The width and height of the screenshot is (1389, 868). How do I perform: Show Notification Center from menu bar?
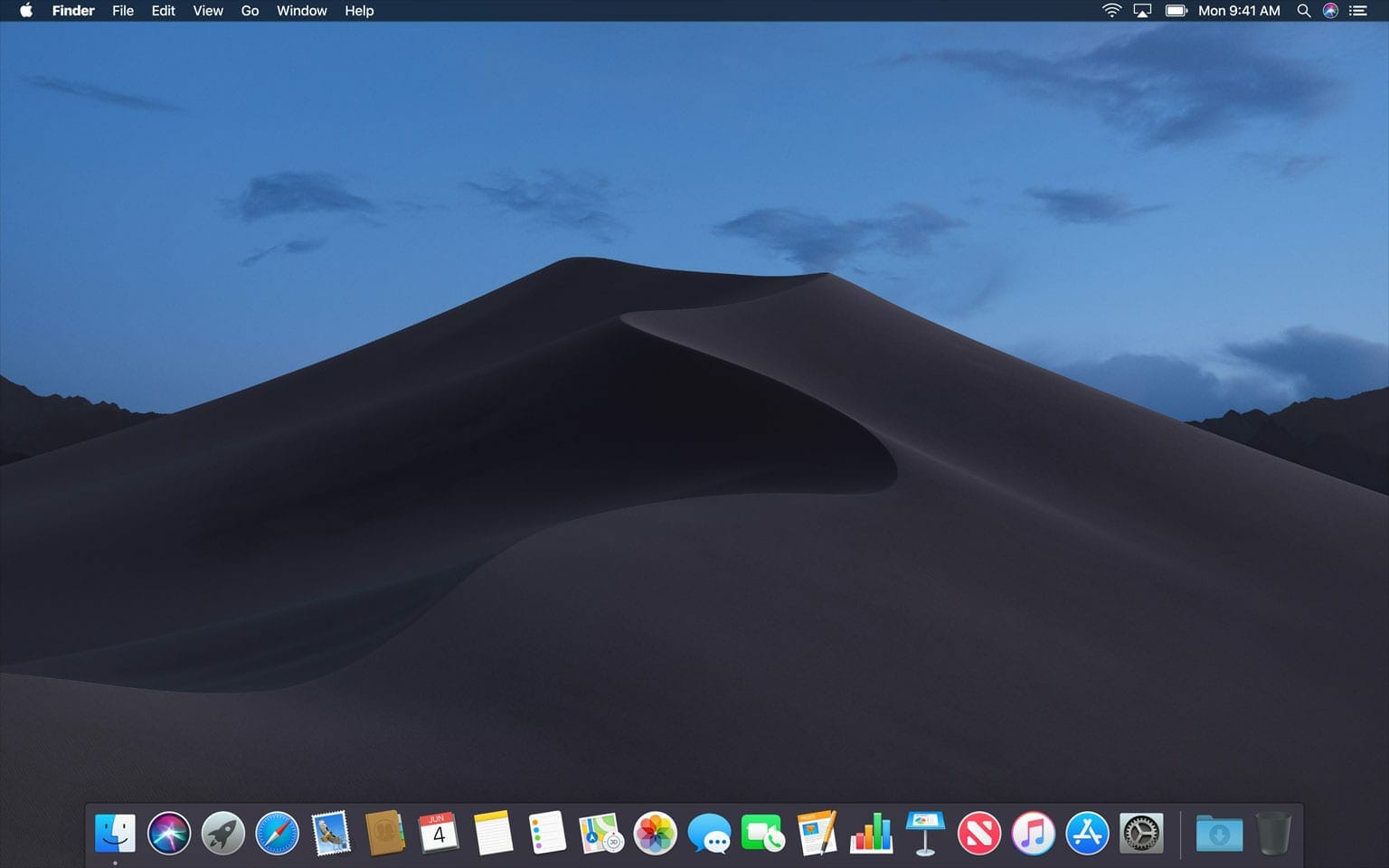pyautogui.click(x=1357, y=11)
